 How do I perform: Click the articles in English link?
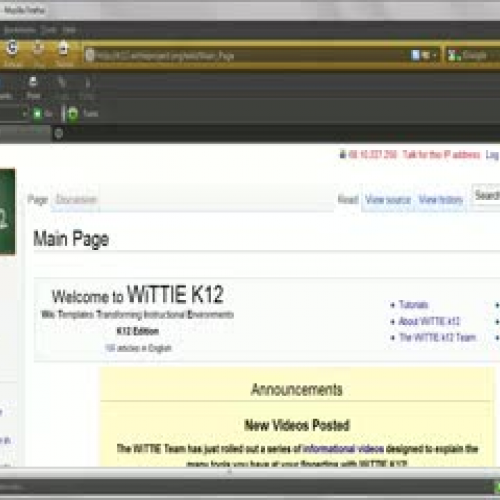coord(138,348)
